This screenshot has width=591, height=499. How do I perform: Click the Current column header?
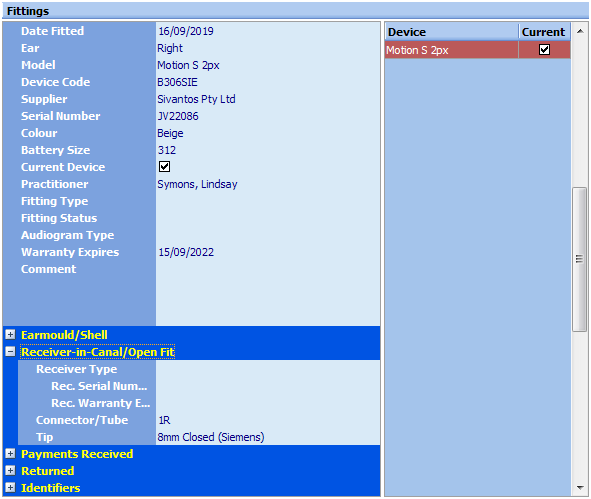(544, 32)
